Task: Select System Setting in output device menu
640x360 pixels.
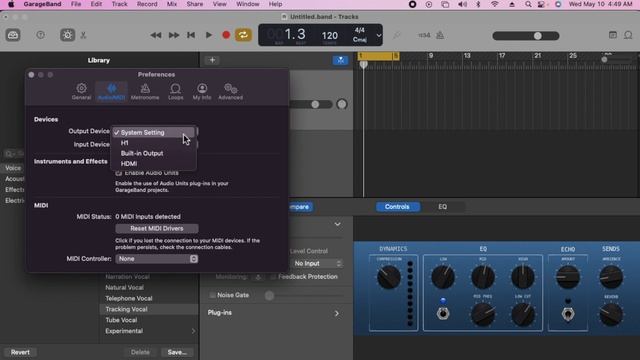Action: point(153,133)
